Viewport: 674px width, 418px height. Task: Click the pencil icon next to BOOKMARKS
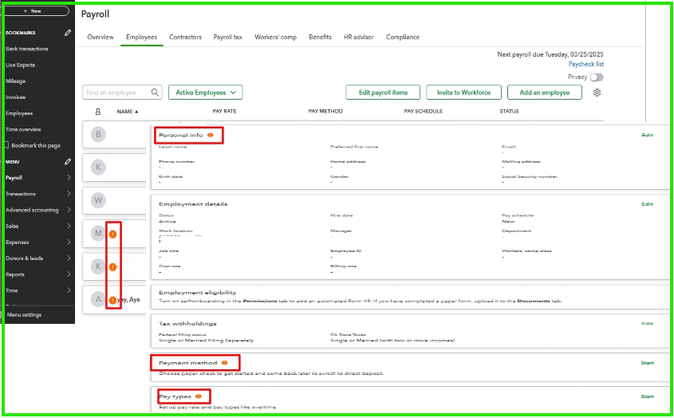[67, 33]
